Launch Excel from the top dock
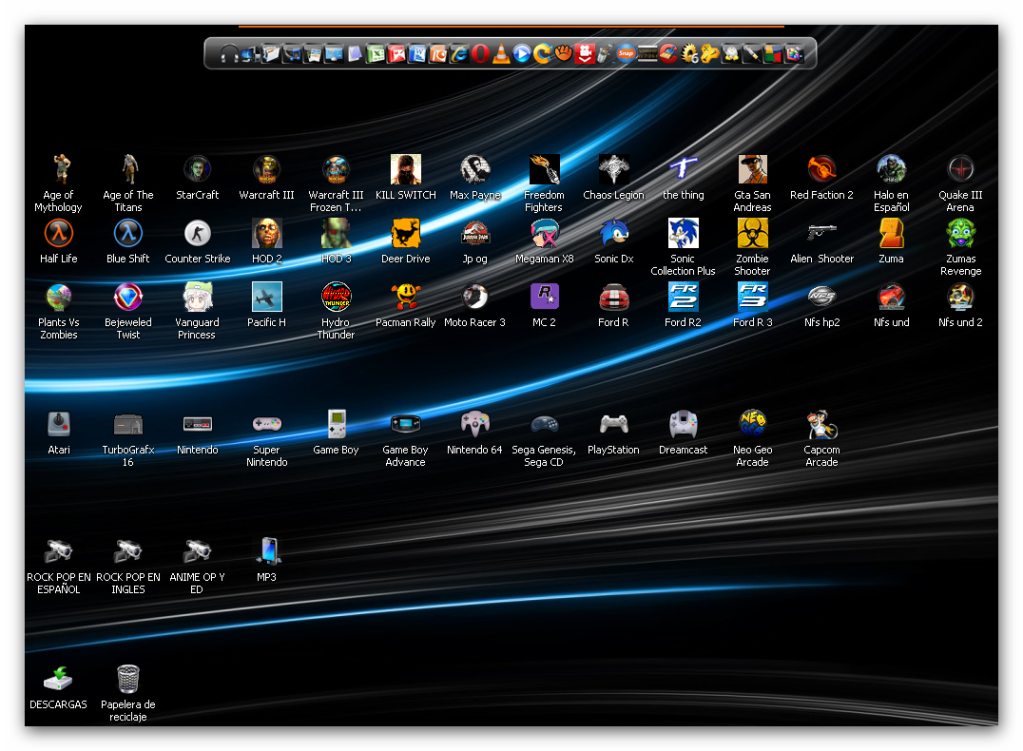Screen dimensions: 1023x751 (x=375, y=54)
